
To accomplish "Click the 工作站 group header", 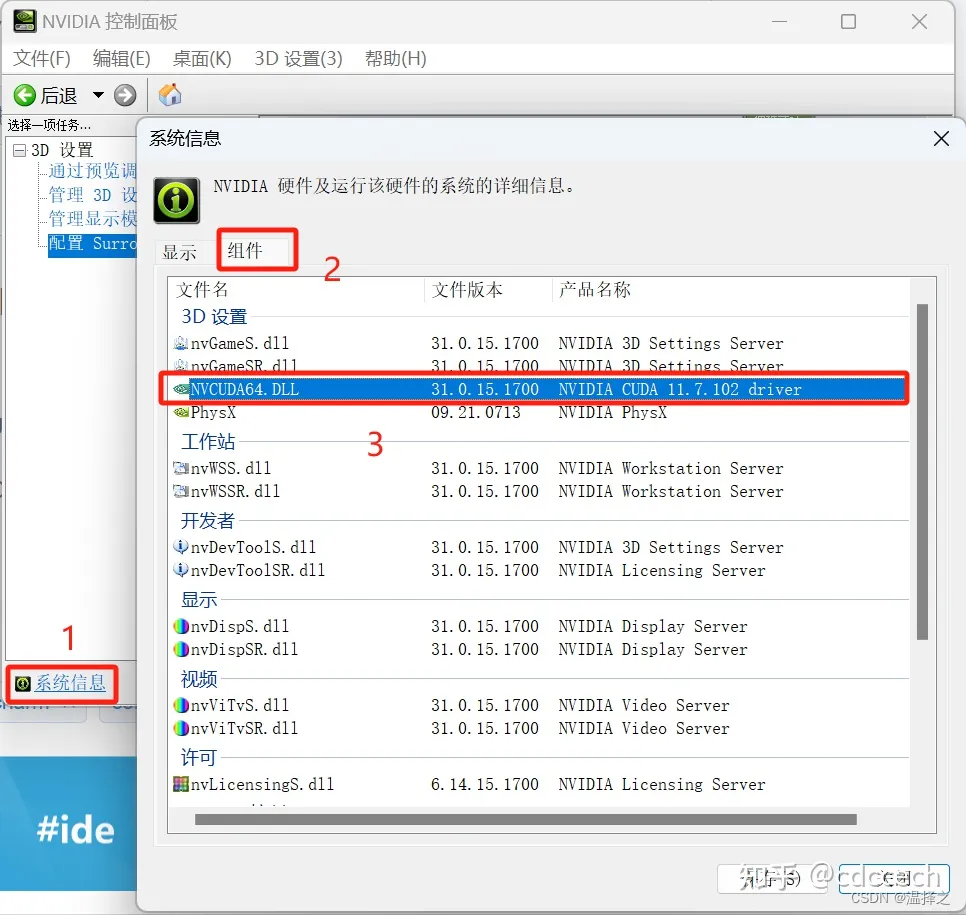I will coord(208,441).
